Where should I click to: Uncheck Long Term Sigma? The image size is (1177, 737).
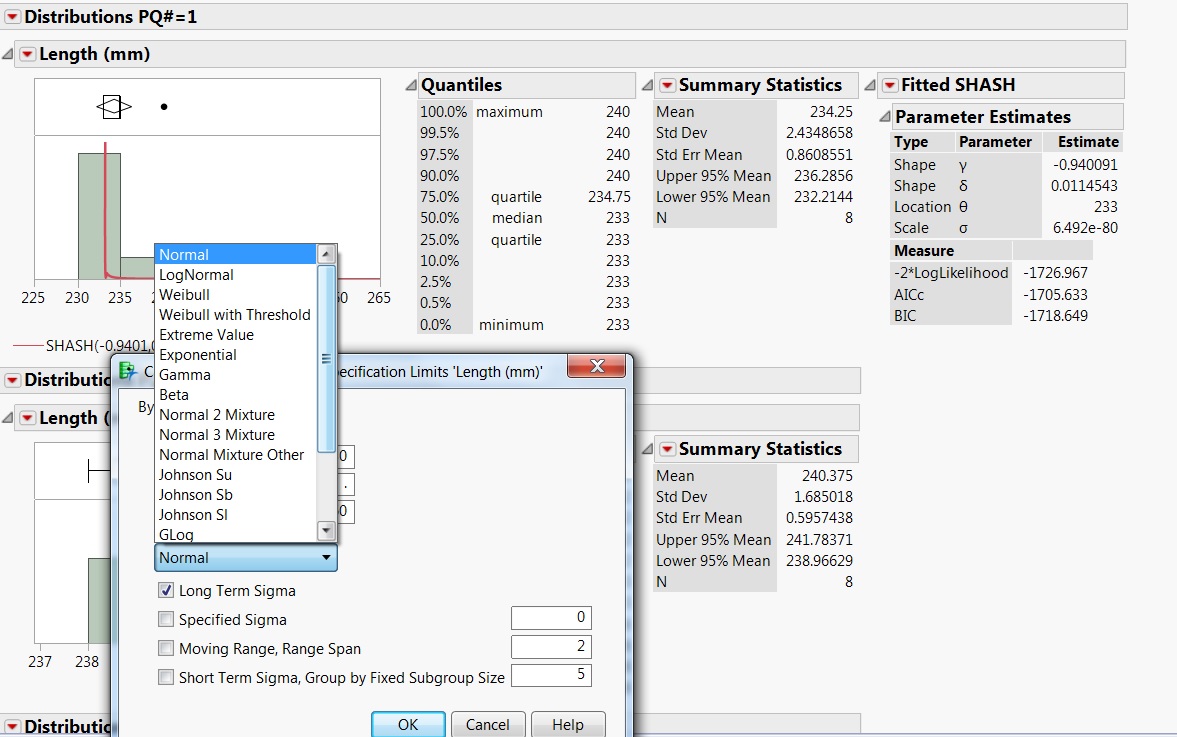[166, 590]
